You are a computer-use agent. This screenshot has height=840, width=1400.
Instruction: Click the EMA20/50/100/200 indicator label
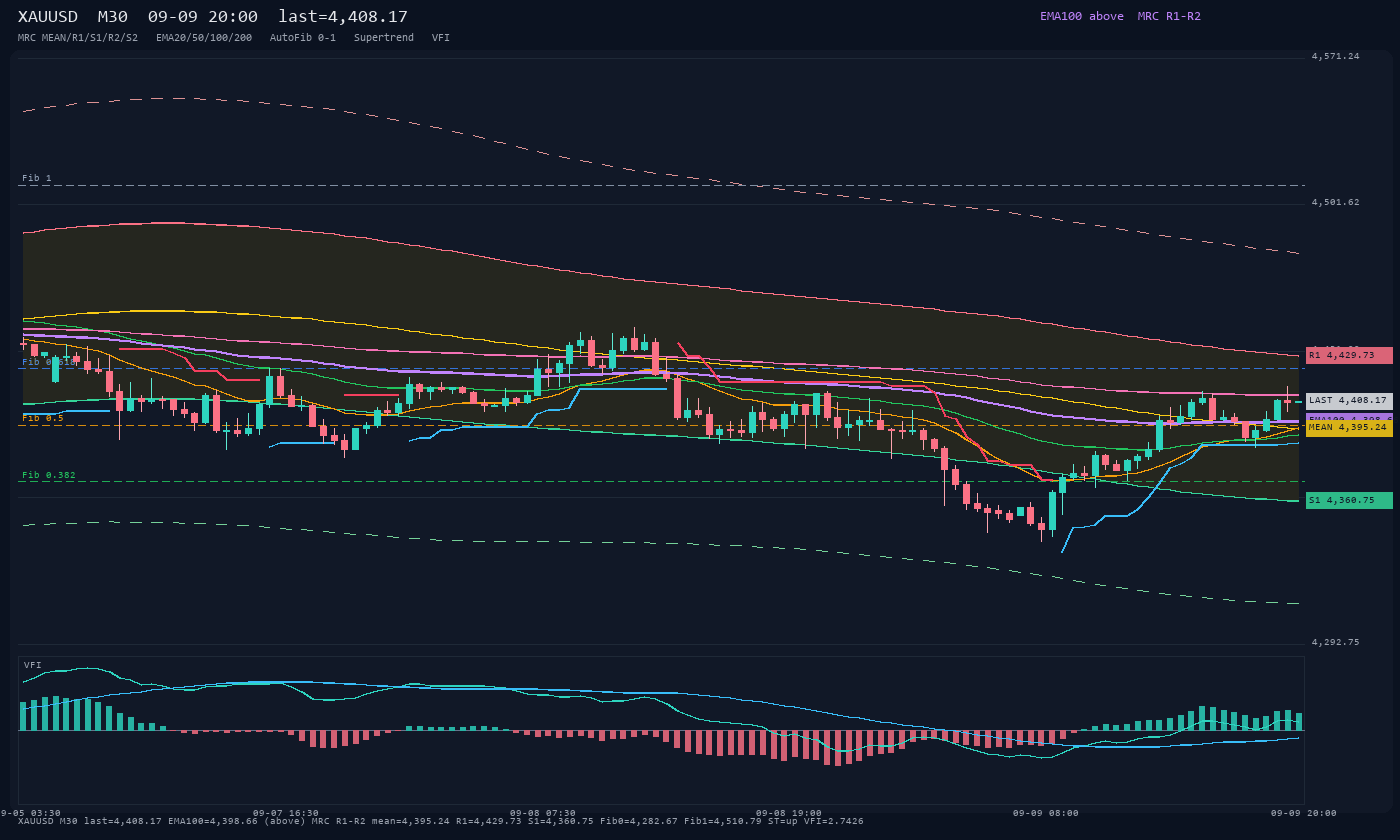pyautogui.click(x=204, y=38)
